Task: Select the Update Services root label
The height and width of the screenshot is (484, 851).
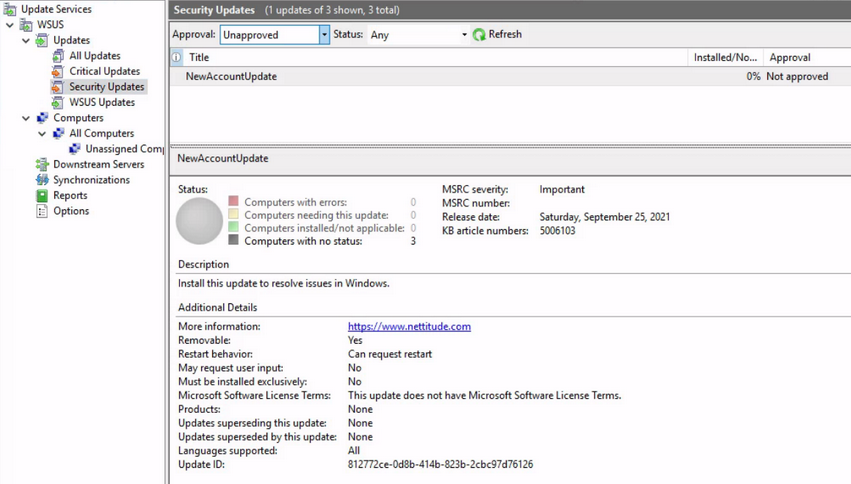Action: [56, 9]
